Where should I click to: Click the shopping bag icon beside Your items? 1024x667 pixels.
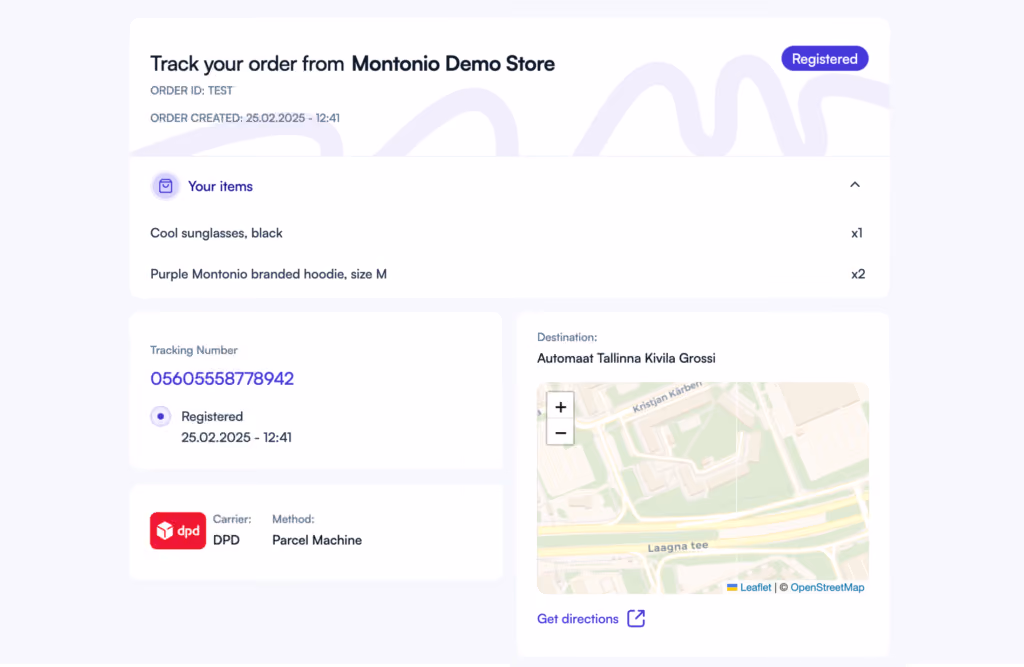point(165,186)
